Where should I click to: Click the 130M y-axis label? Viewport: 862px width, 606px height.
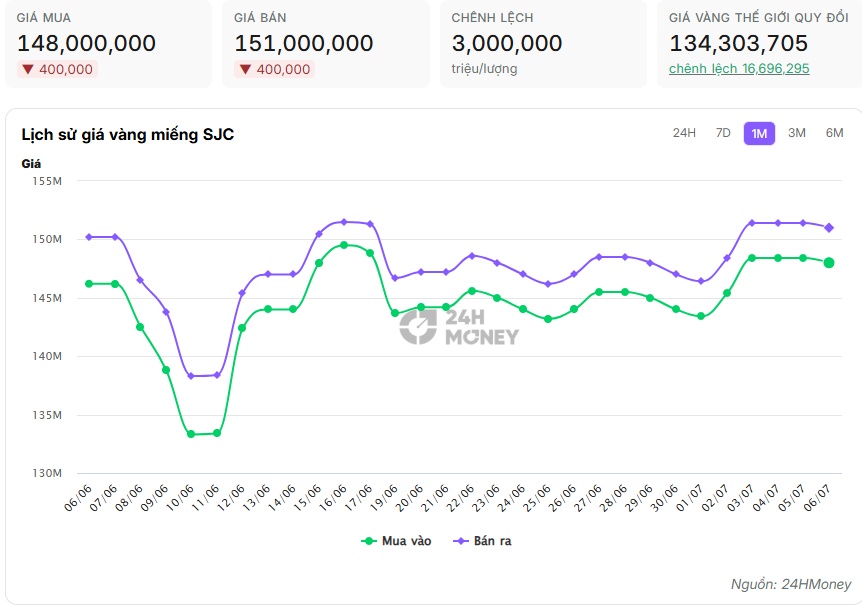click(x=47, y=473)
